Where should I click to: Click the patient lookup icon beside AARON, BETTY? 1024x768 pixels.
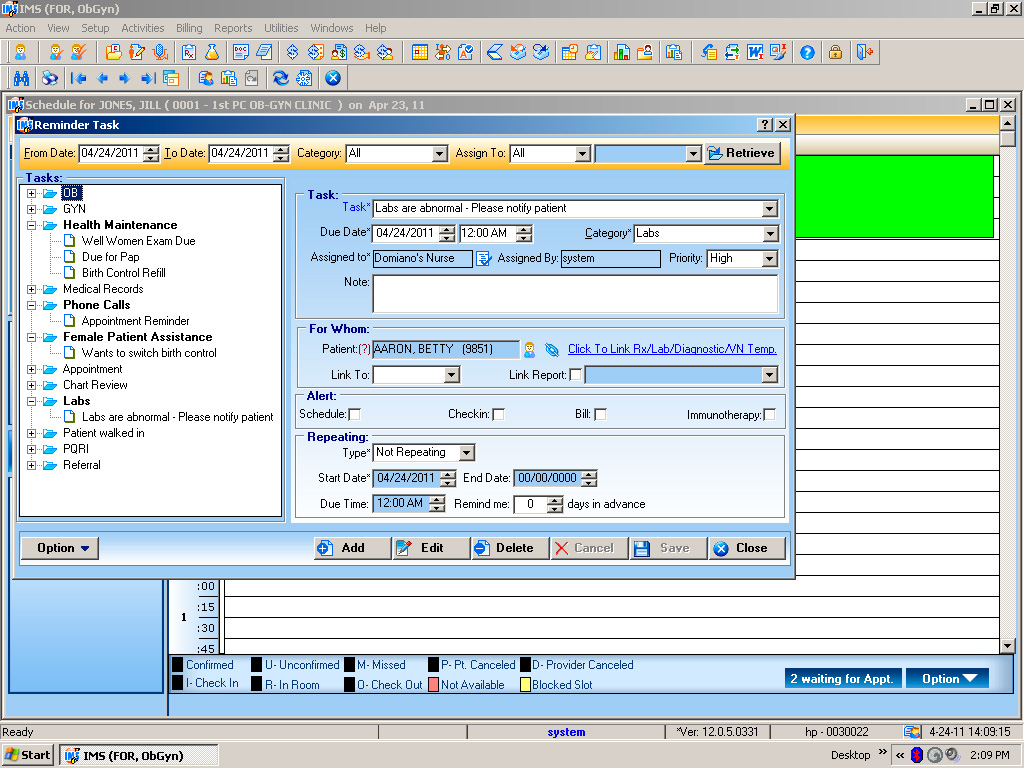[530, 349]
